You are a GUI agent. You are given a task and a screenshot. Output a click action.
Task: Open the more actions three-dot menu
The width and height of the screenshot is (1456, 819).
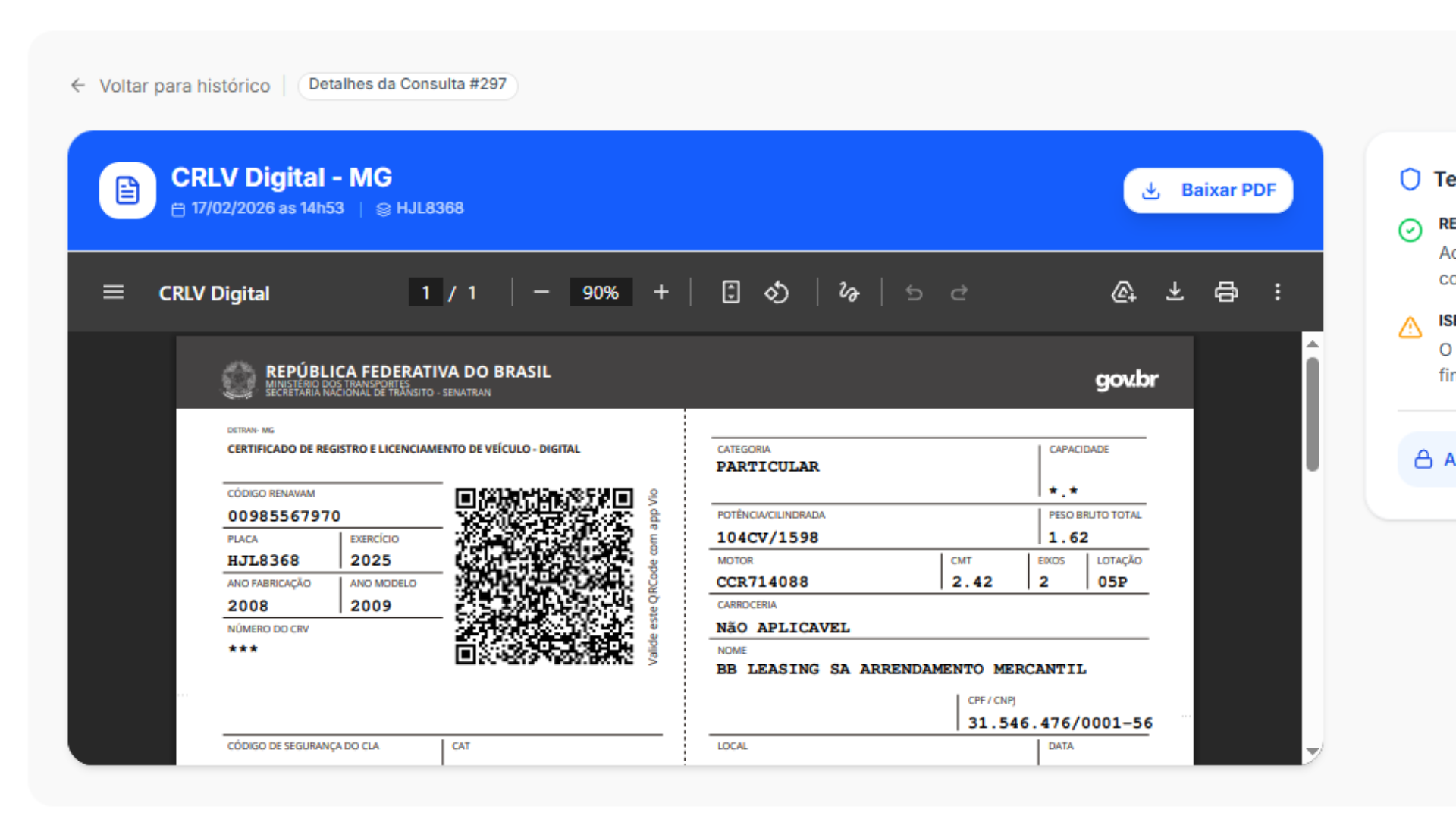click(1277, 293)
